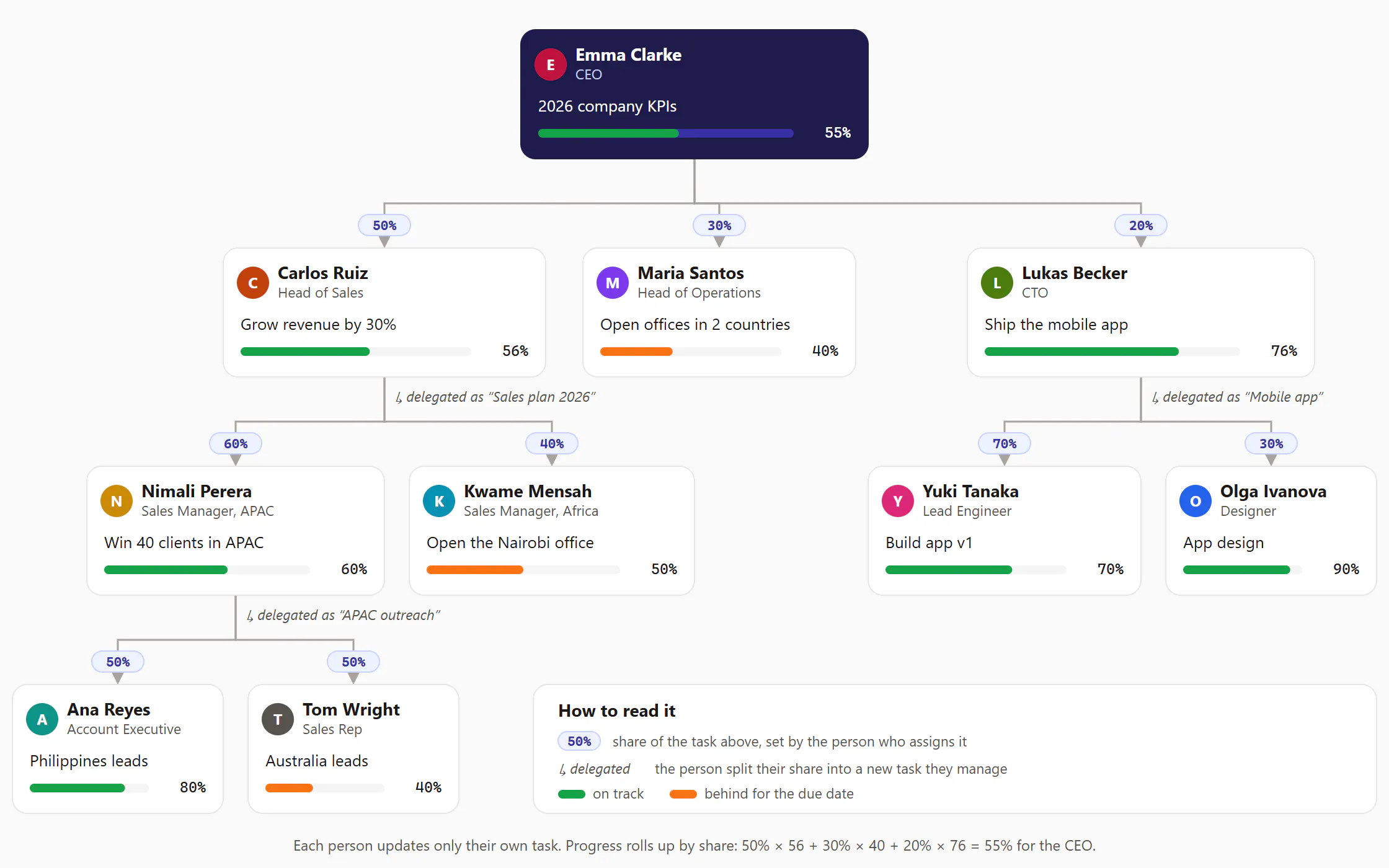Click the delegated as "APAC outreach" label
The image size is (1389, 868).
tap(344, 615)
